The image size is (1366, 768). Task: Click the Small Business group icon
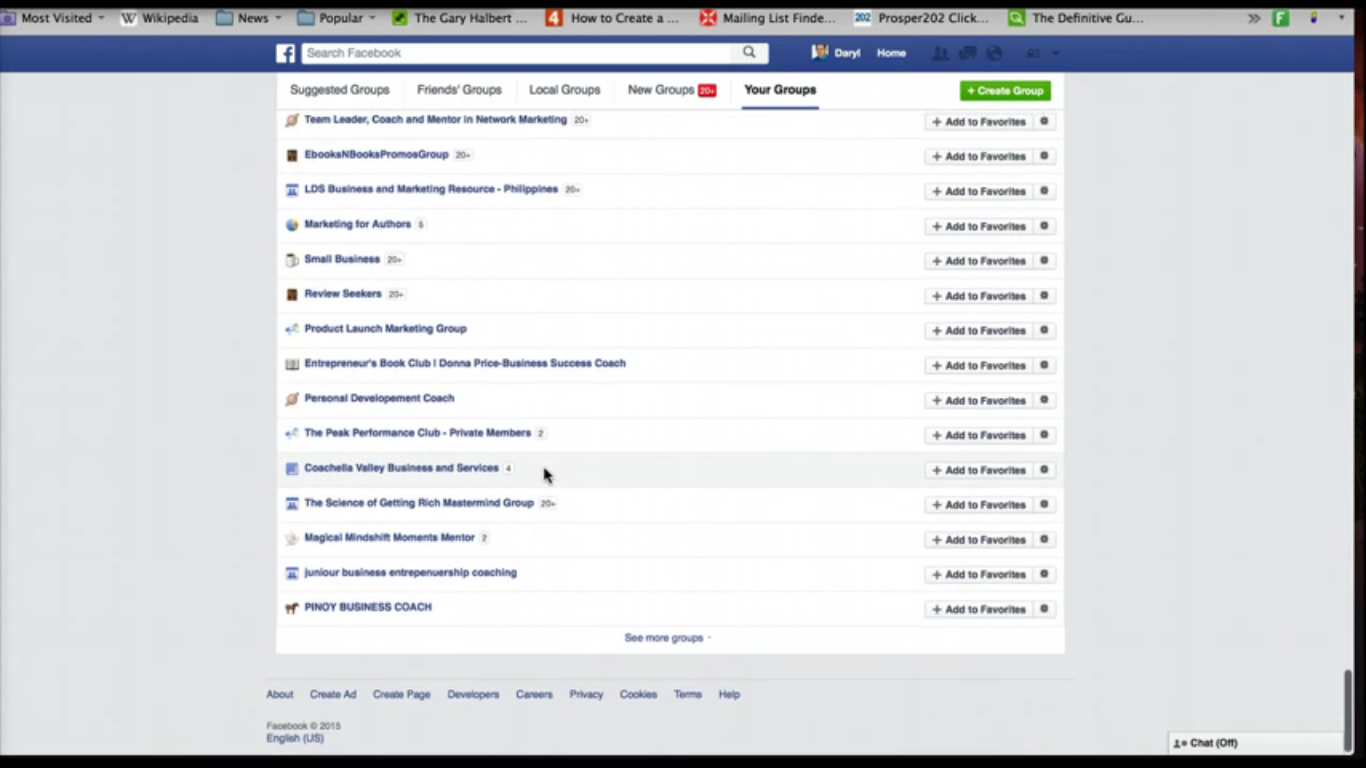click(x=292, y=260)
